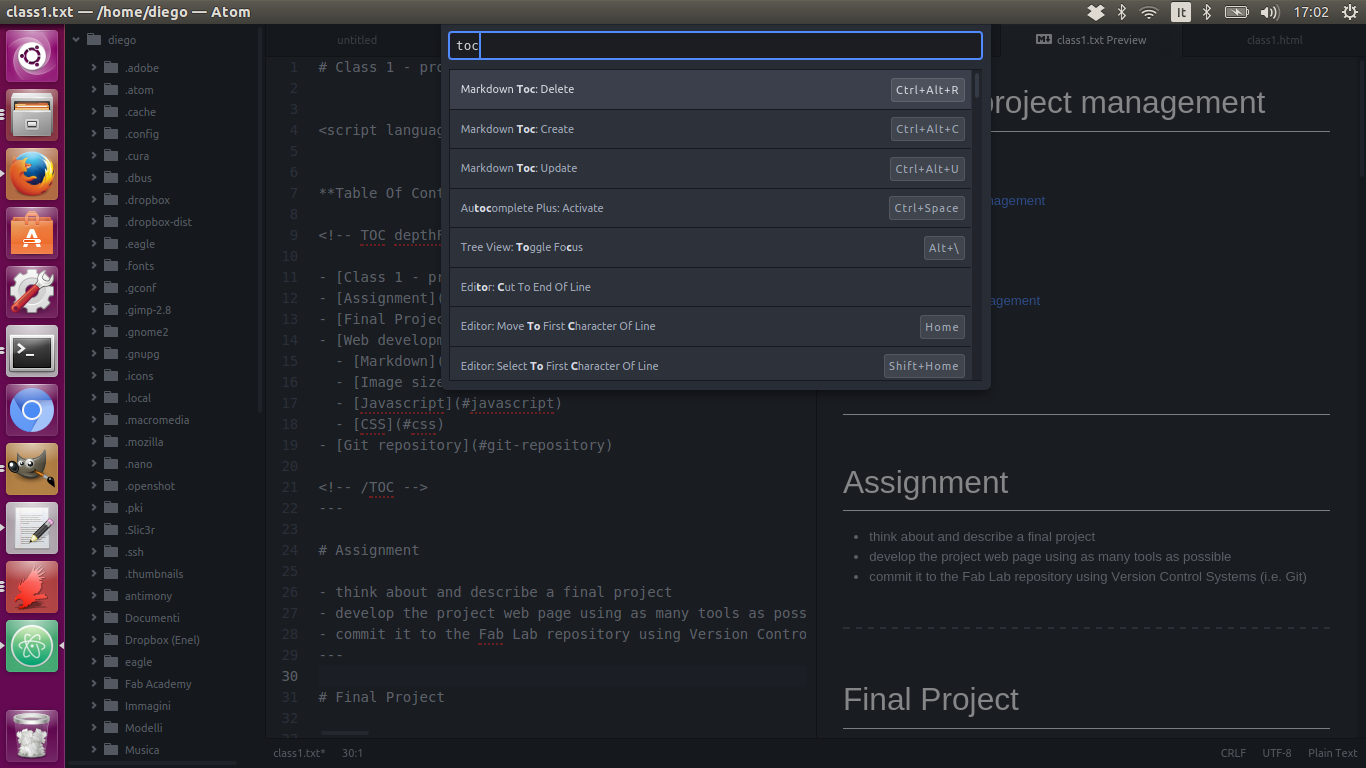This screenshot has width=1366, height=768.
Task: Run Markdown Toc: Delete command
Action: (711, 89)
